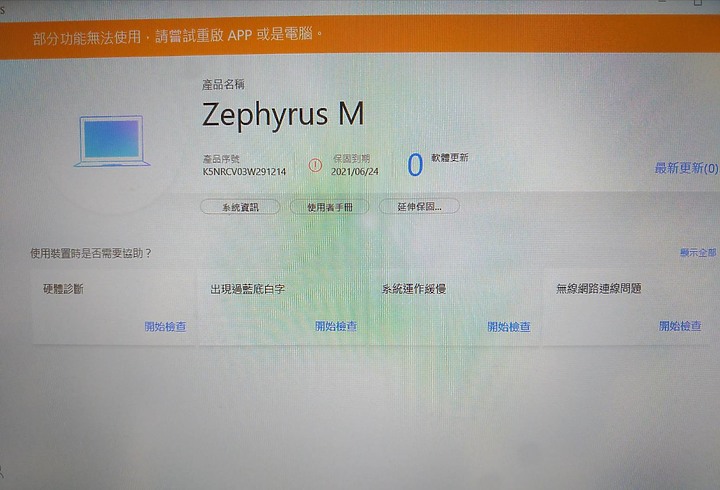The width and height of the screenshot is (720, 490).
Task: Open 最新更新(0) latest updates link
Action: point(686,168)
